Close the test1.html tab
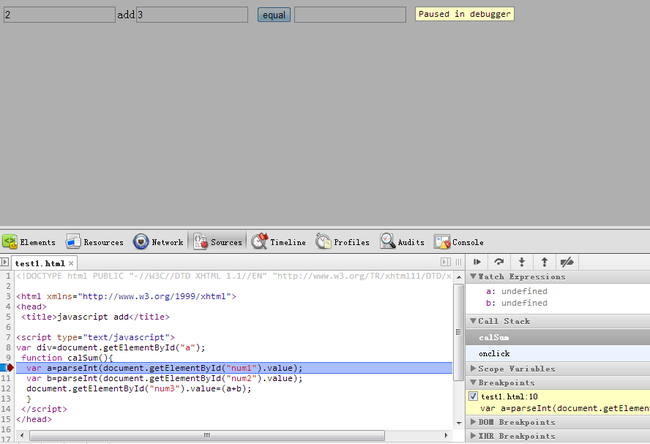Viewport: 650px width, 444px height. coord(71,263)
